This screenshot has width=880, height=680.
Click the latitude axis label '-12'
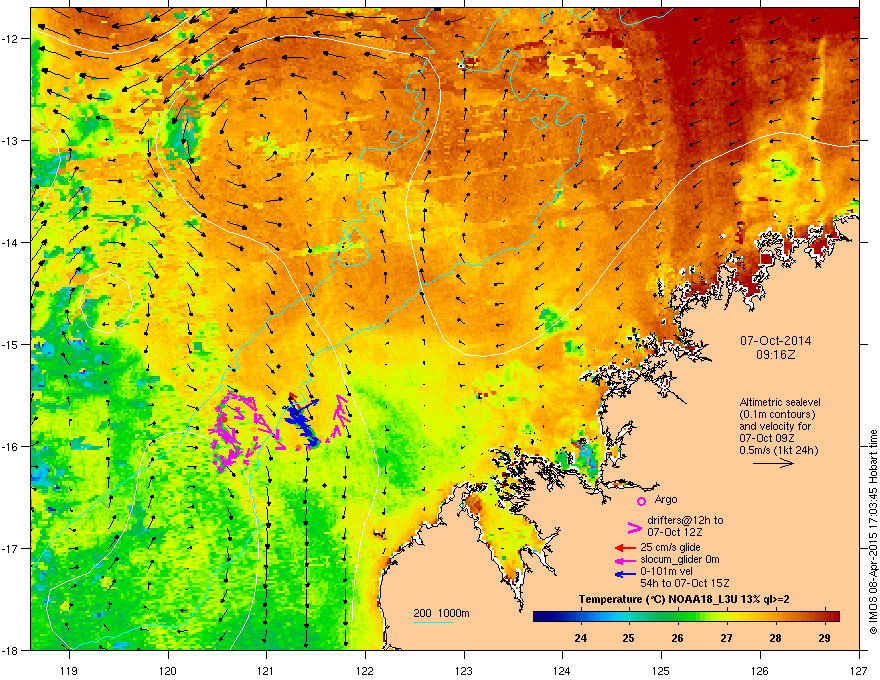click(x=10, y=39)
